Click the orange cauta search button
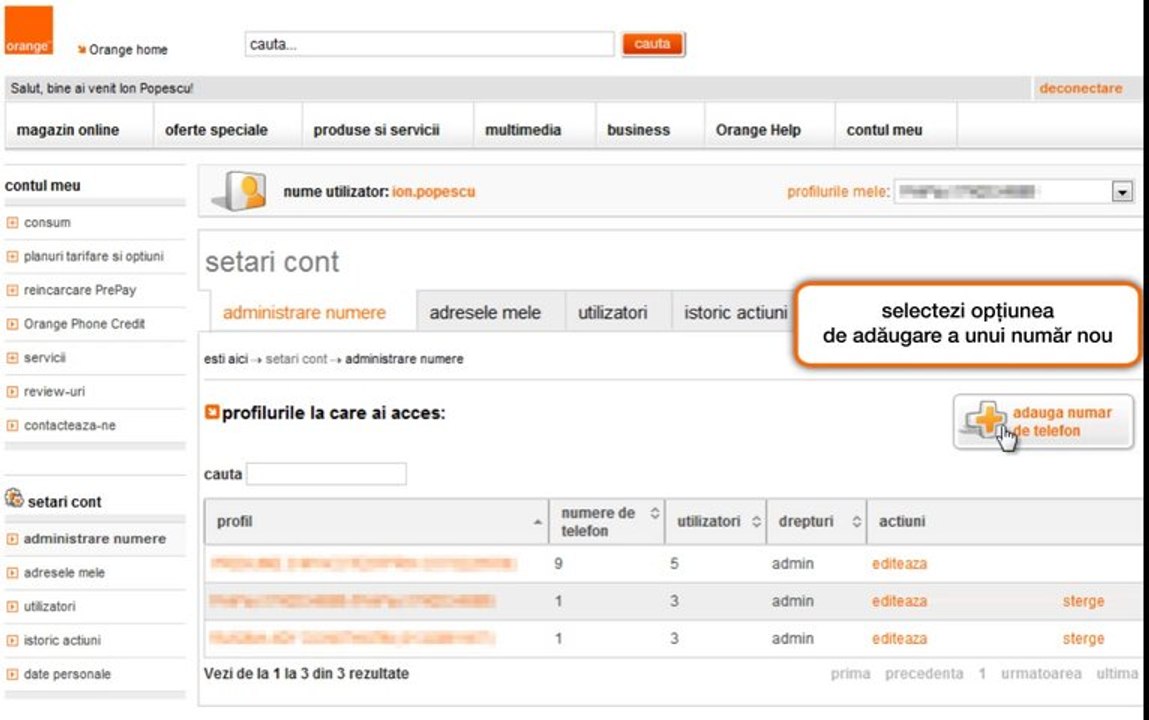Image resolution: width=1149 pixels, height=720 pixels. pyautogui.click(x=652, y=44)
